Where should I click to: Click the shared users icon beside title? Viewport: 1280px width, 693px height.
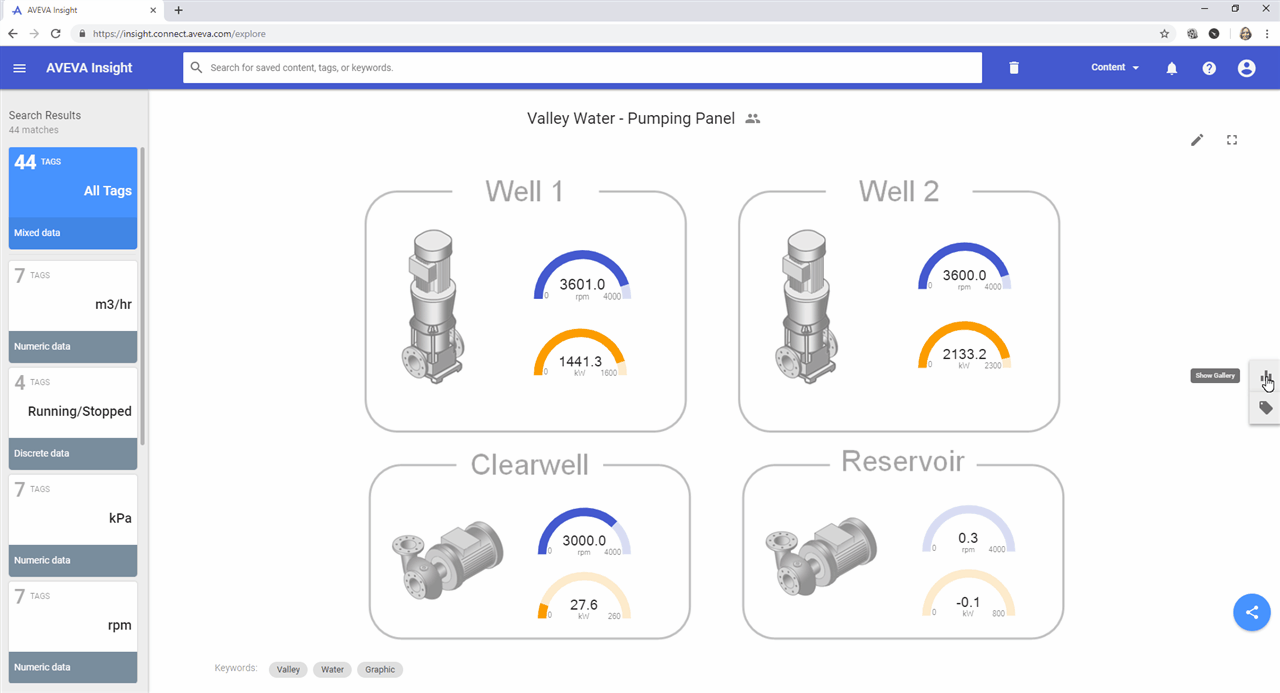pos(753,119)
